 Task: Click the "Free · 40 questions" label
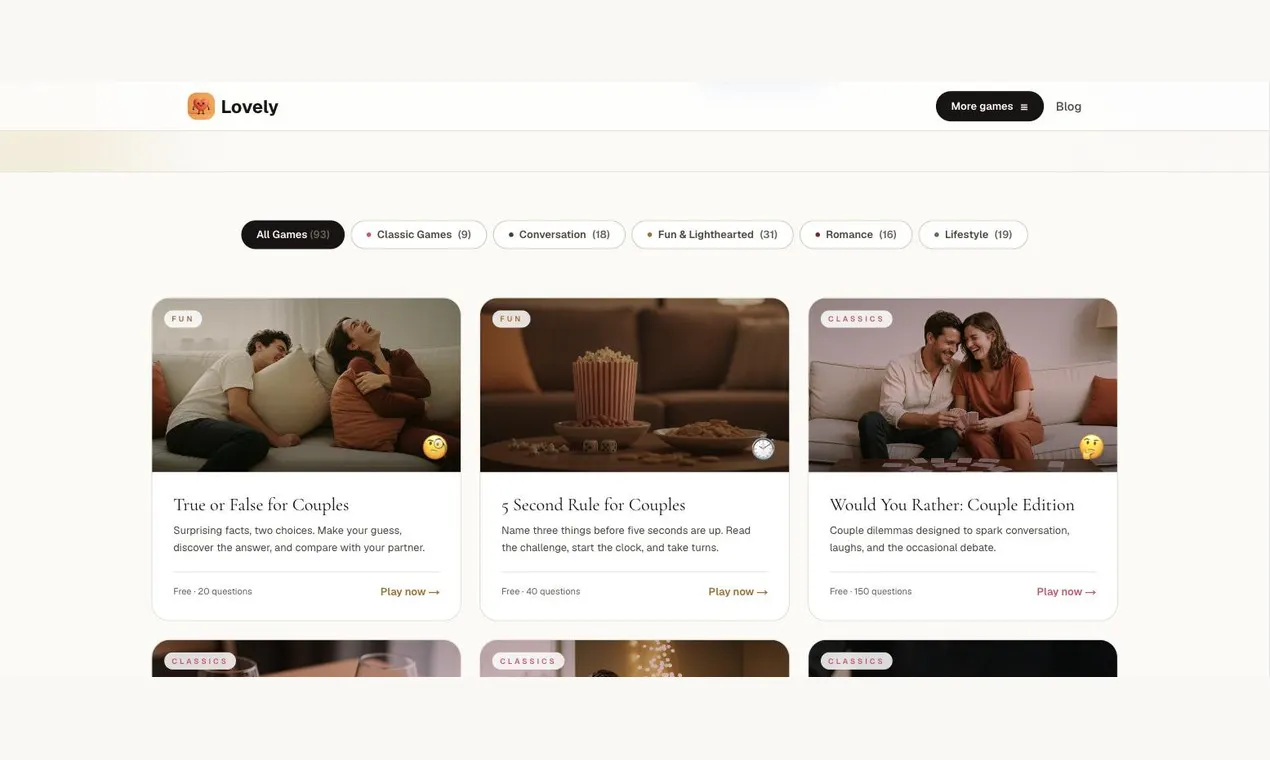[x=540, y=592]
